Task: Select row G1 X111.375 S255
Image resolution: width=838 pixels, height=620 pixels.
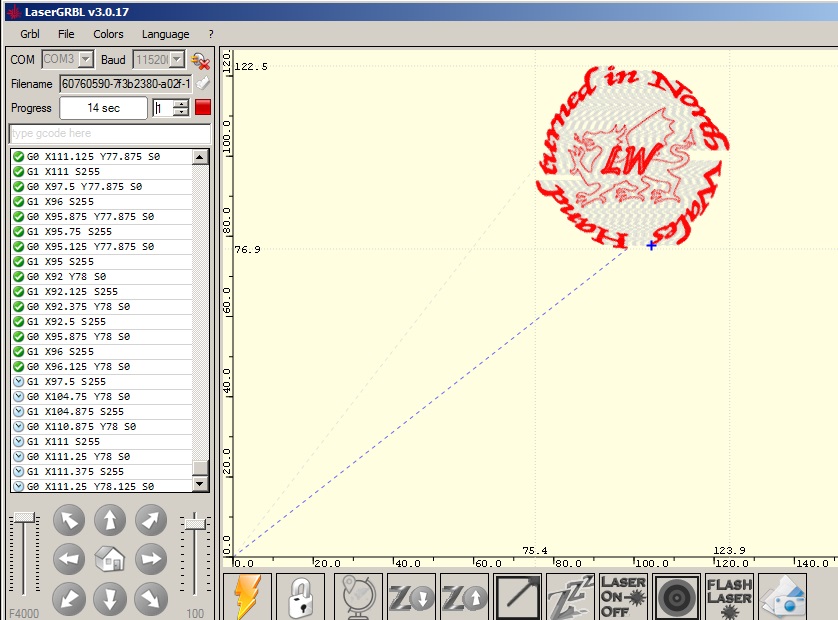Action: 102,471
